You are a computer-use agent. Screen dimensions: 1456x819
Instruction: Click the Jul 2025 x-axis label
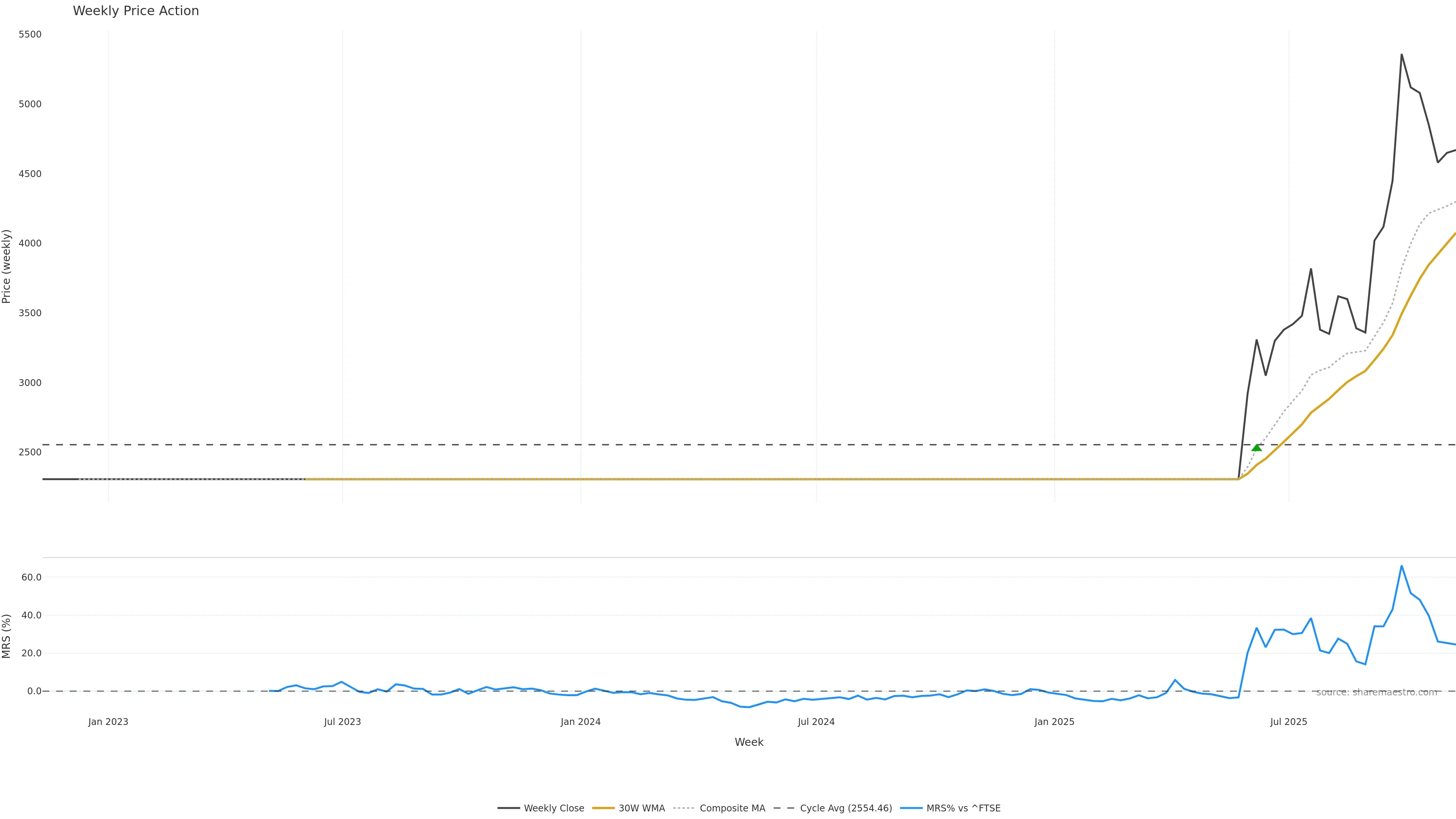1289,722
